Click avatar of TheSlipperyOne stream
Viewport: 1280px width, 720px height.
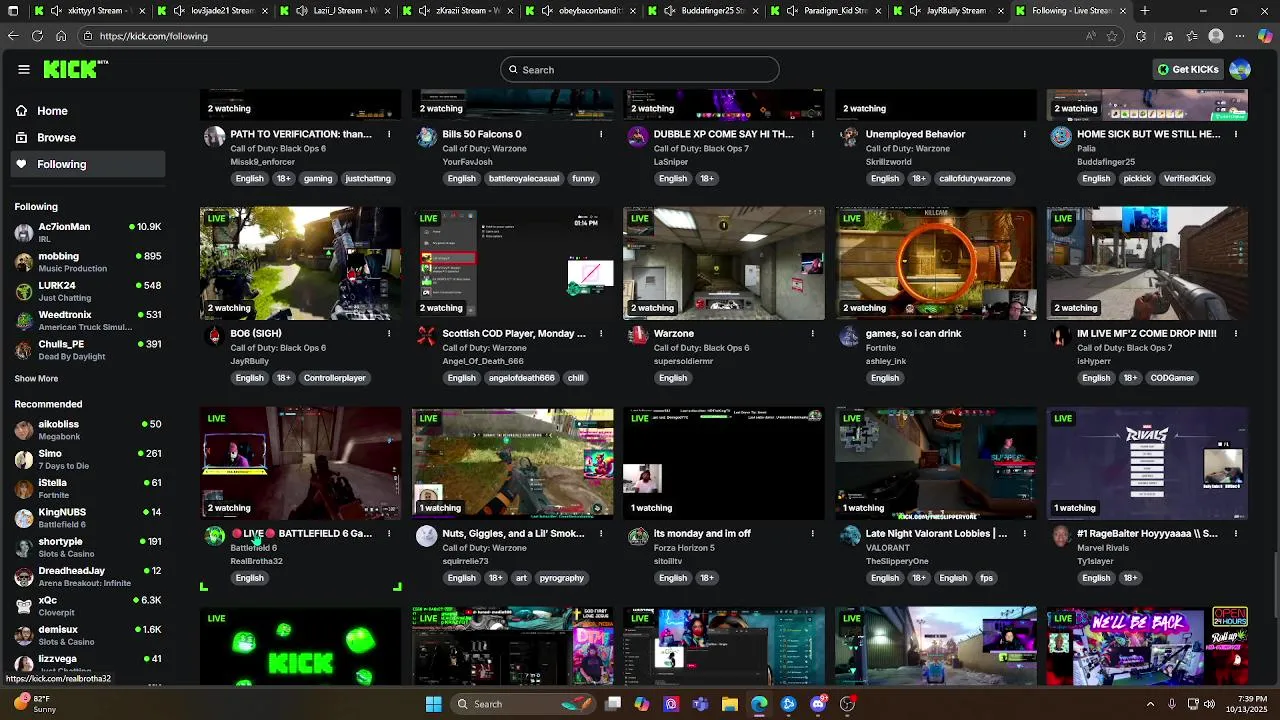(x=849, y=536)
